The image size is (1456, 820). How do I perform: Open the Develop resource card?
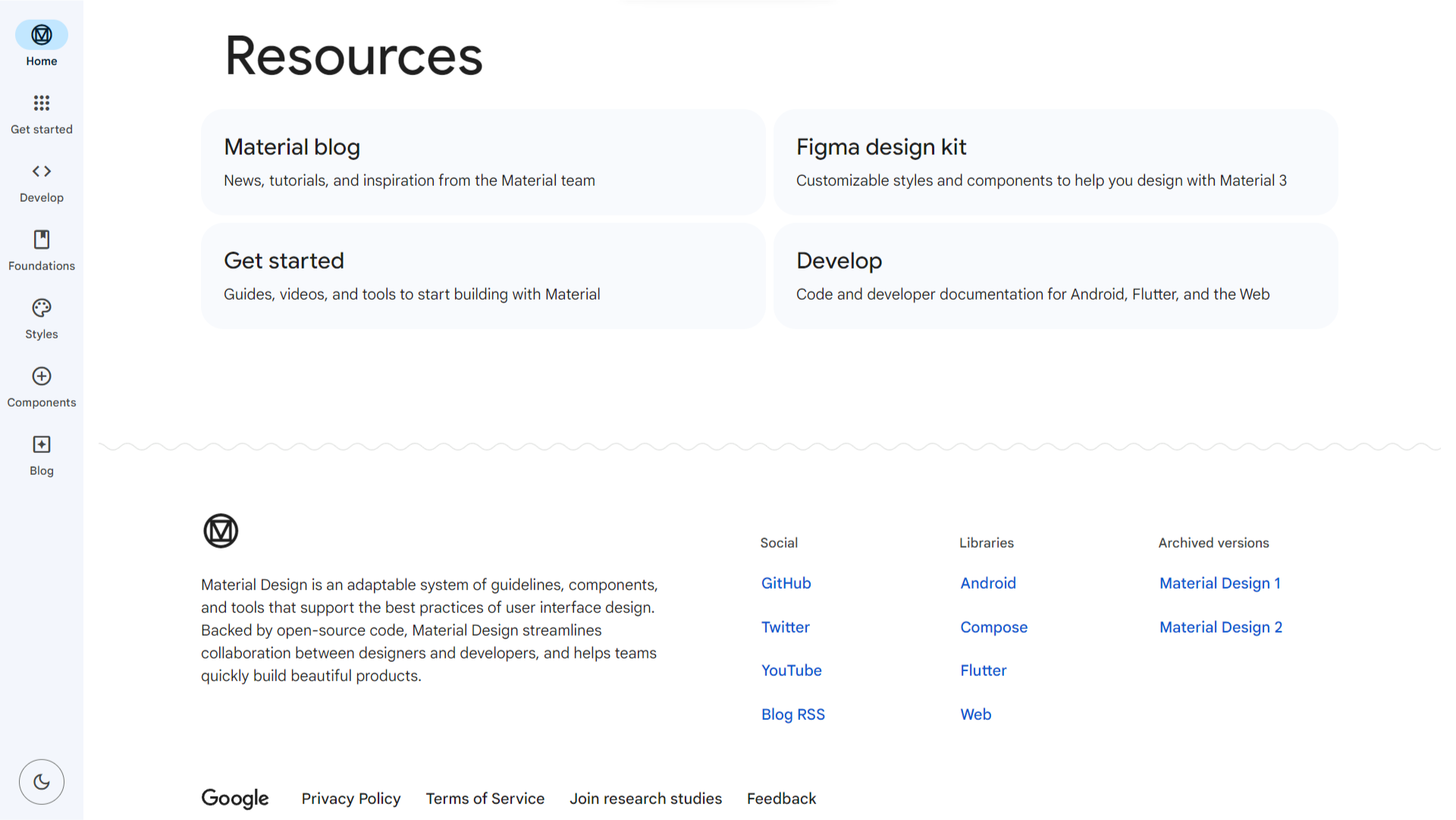click(1056, 276)
